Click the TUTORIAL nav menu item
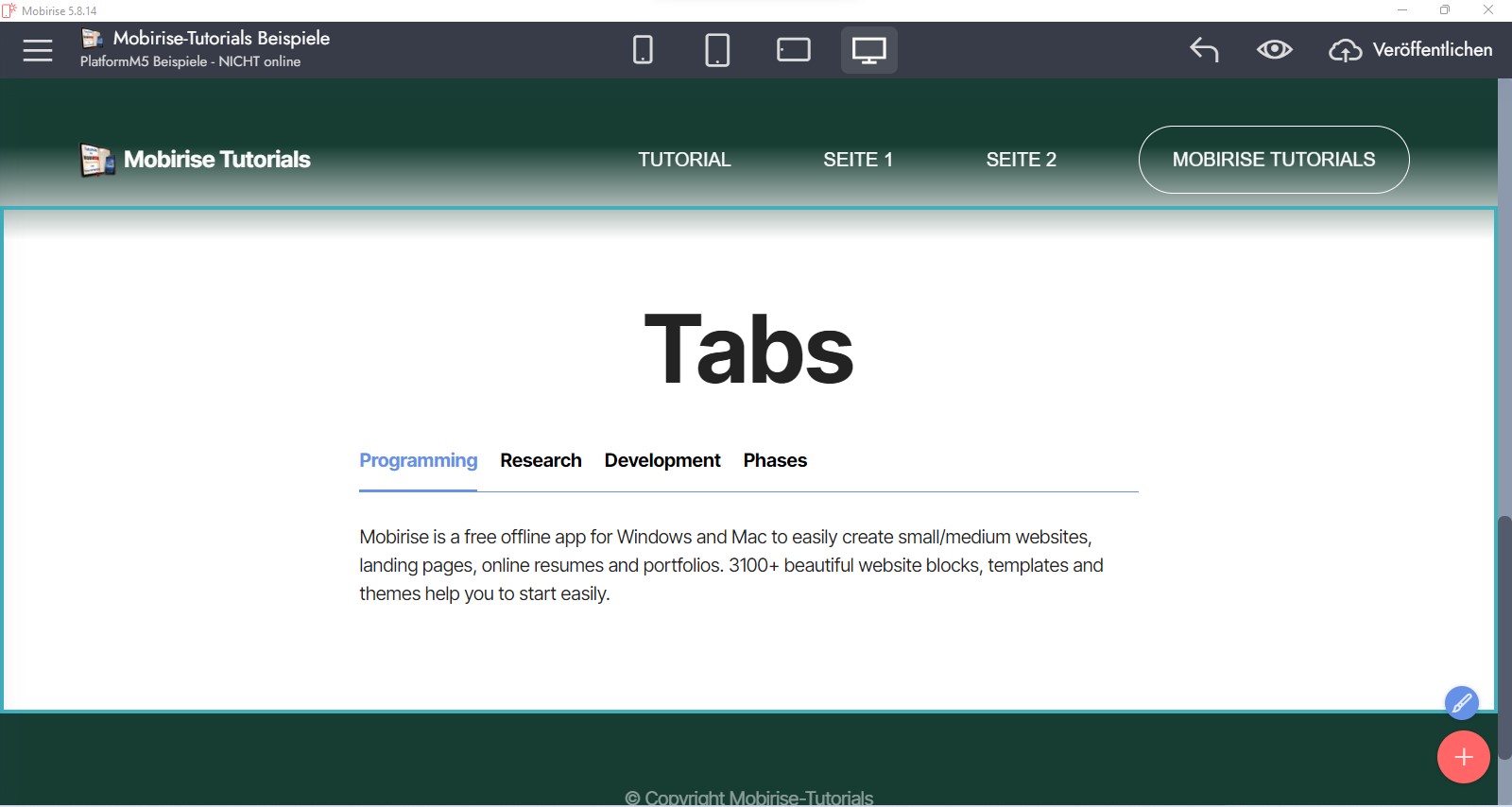 (x=684, y=160)
